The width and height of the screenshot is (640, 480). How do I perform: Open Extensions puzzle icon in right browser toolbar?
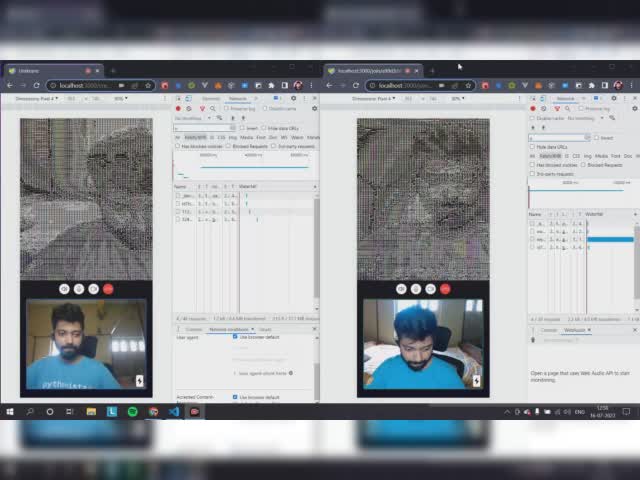pyautogui.click(x=591, y=85)
